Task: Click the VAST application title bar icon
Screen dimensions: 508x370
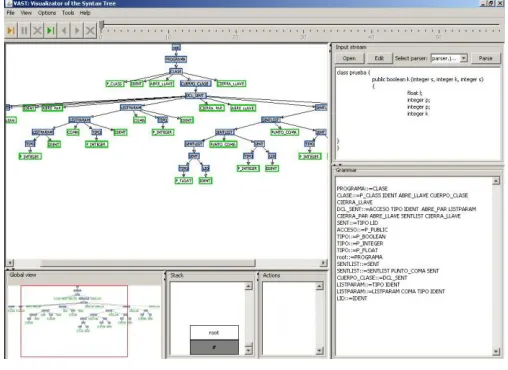Action: (9, 3)
